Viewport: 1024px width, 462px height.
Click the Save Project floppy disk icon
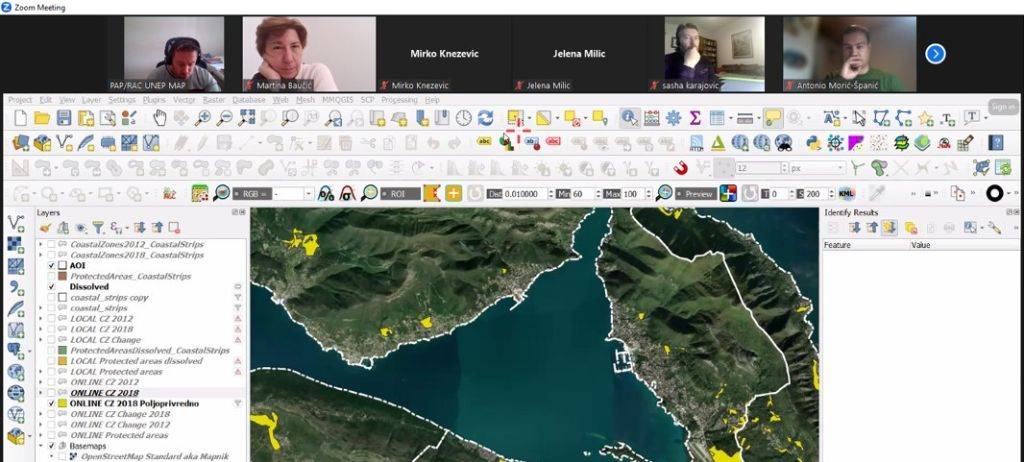point(64,118)
